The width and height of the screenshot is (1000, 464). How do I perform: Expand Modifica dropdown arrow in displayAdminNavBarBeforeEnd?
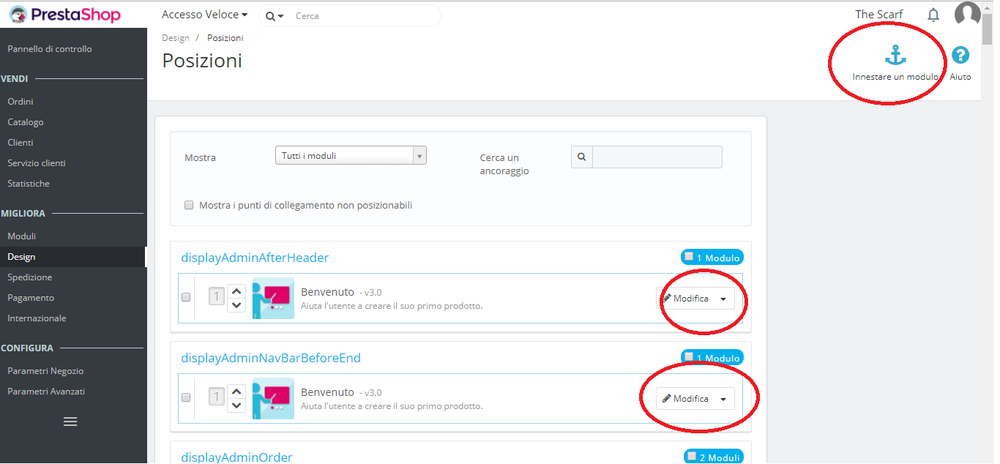point(723,398)
